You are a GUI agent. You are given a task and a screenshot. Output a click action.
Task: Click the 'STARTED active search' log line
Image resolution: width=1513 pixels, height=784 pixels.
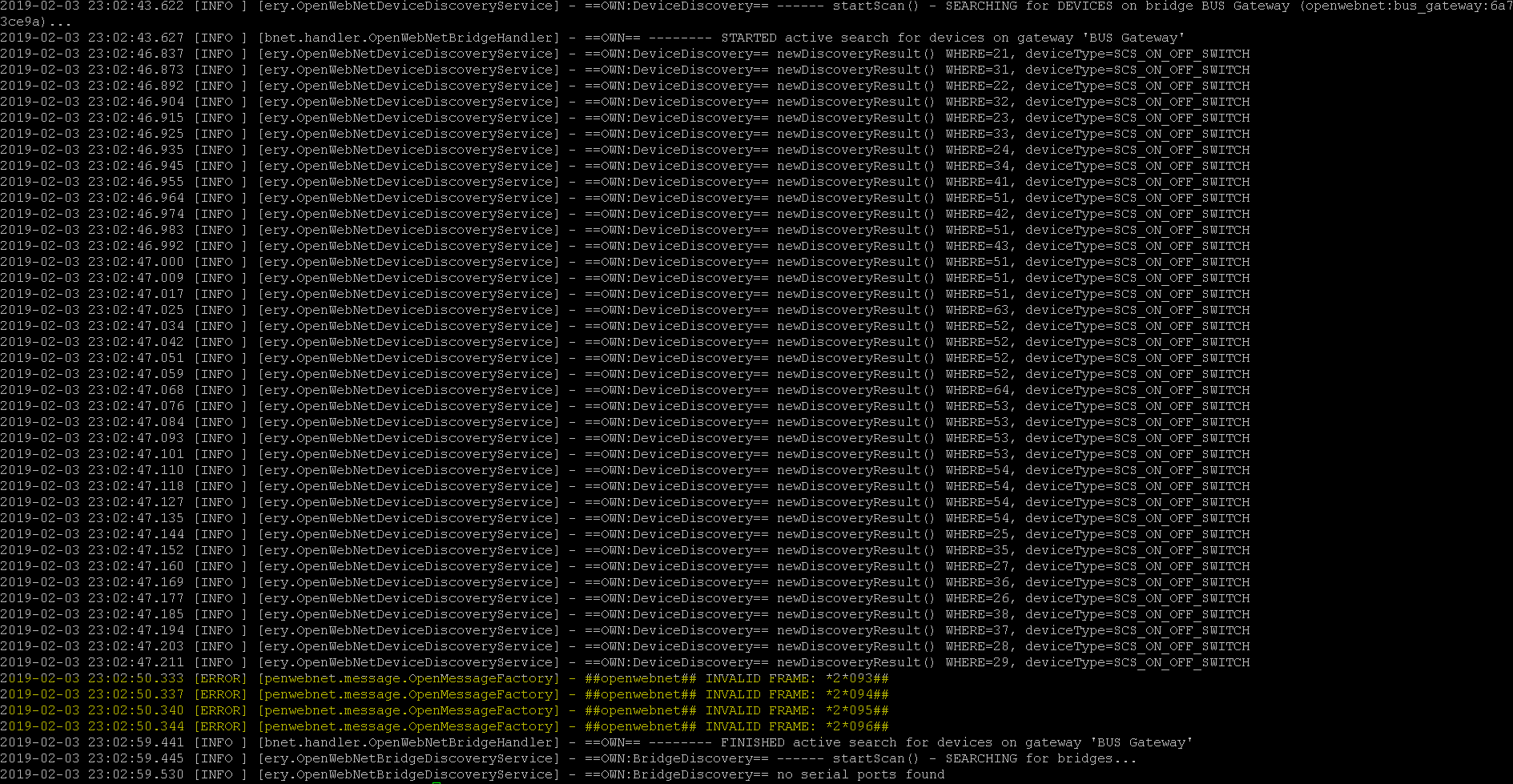tap(804, 38)
